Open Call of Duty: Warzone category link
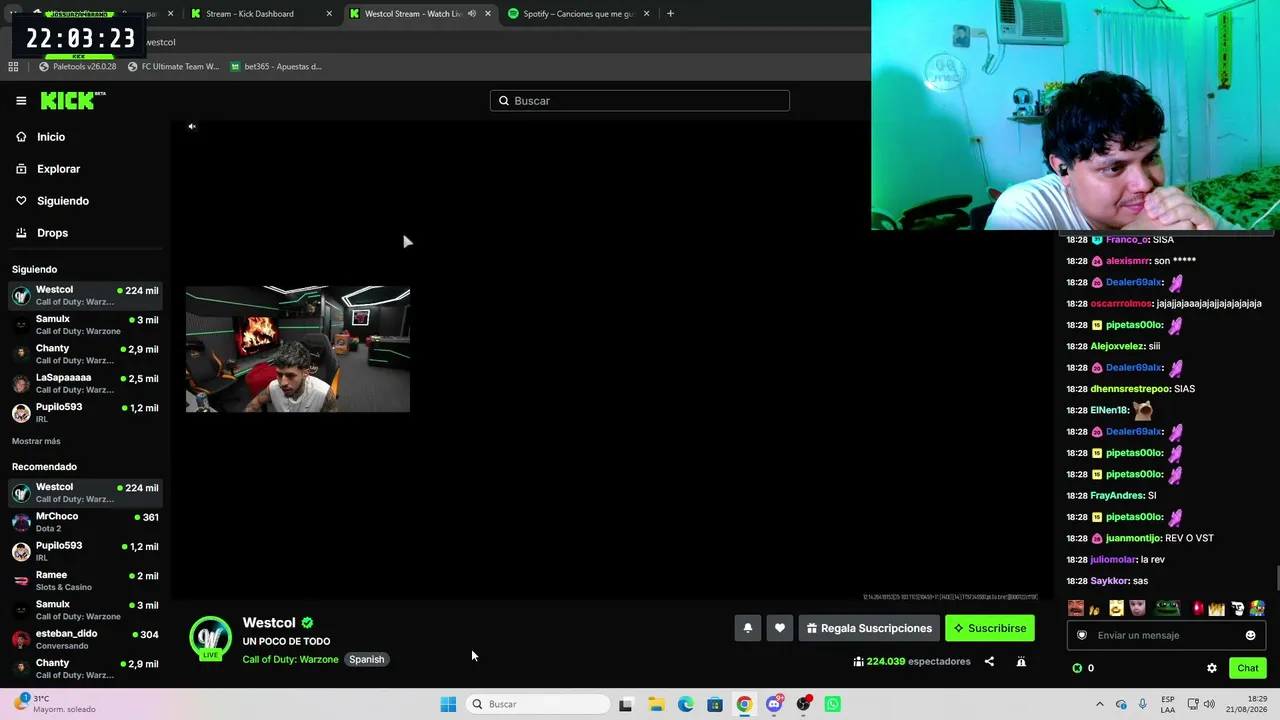Screen dimensions: 1280x720 coord(290,660)
